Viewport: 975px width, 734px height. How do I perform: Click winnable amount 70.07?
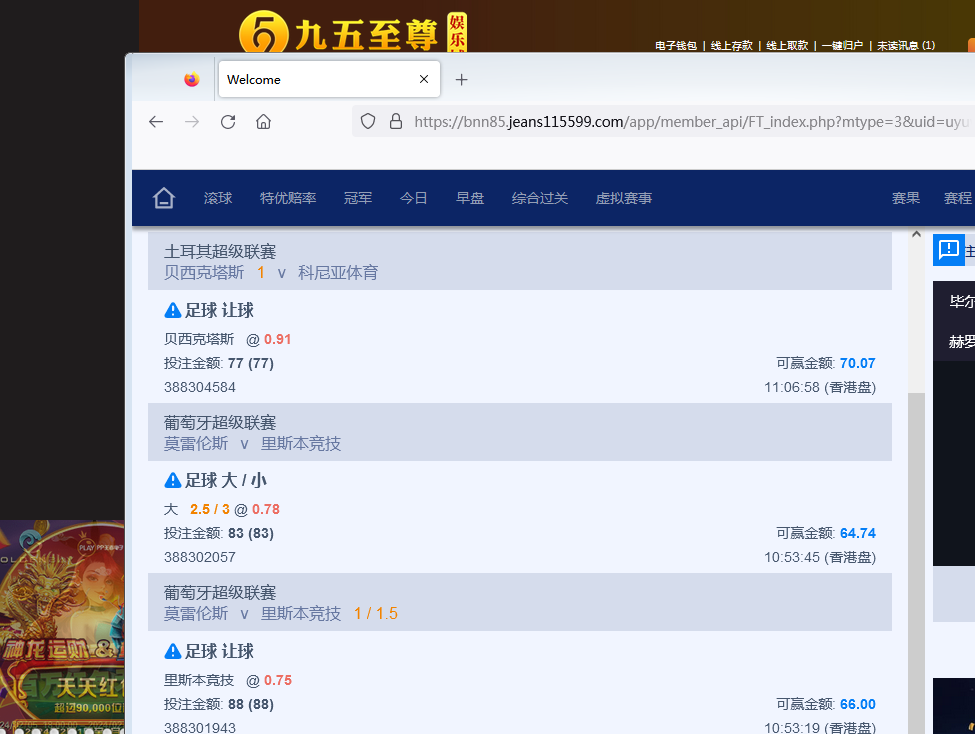pos(857,363)
